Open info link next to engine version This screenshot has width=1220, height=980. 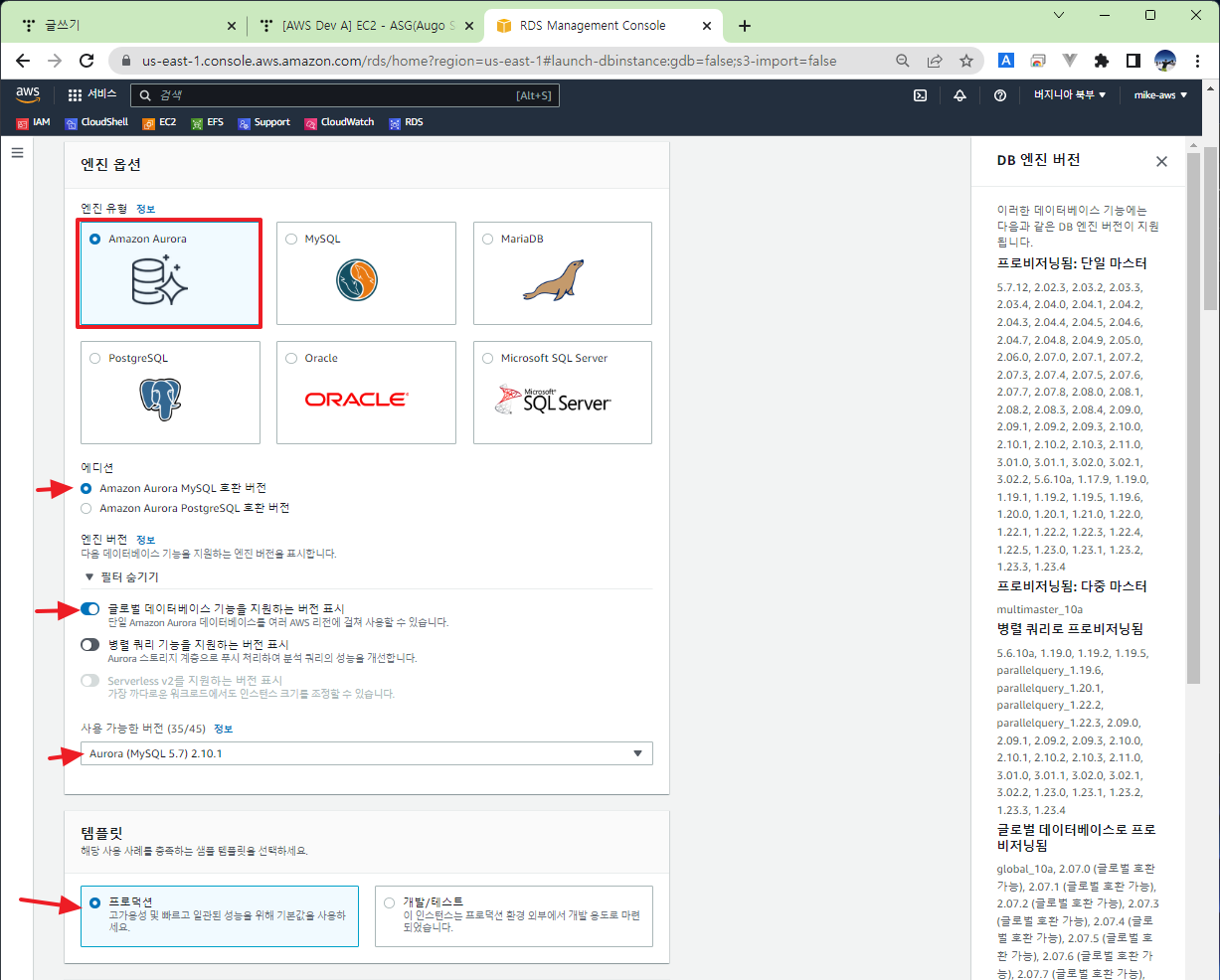point(146,539)
